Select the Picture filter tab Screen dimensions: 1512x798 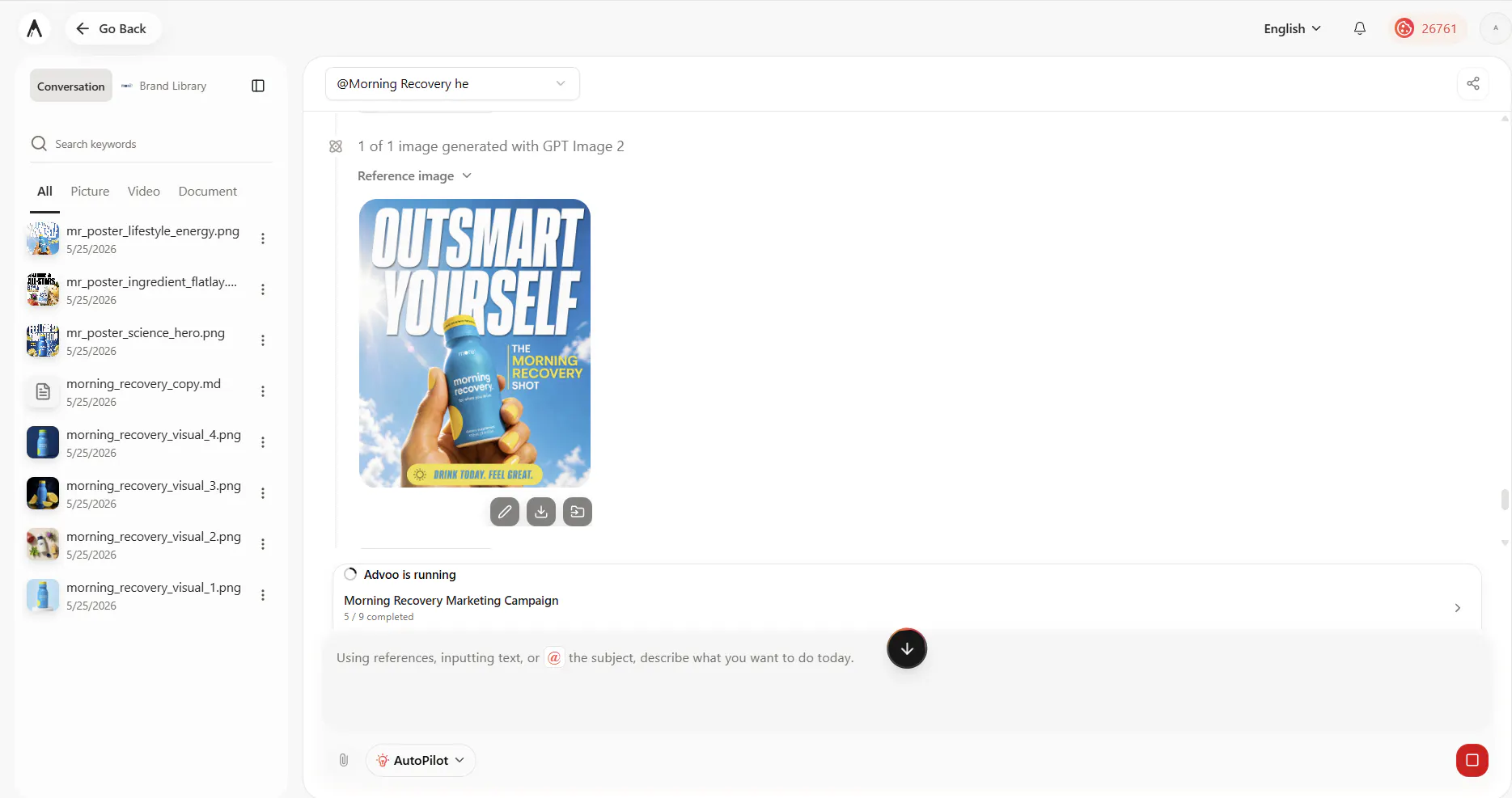(x=90, y=192)
